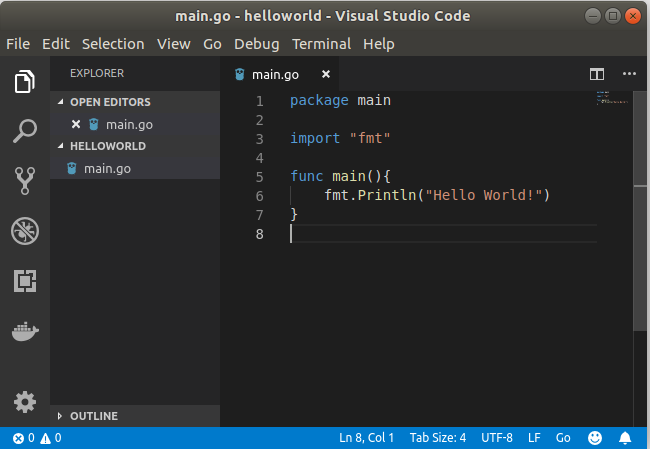
Task: Minimize the Visual Studio Code window
Action: [593, 16]
